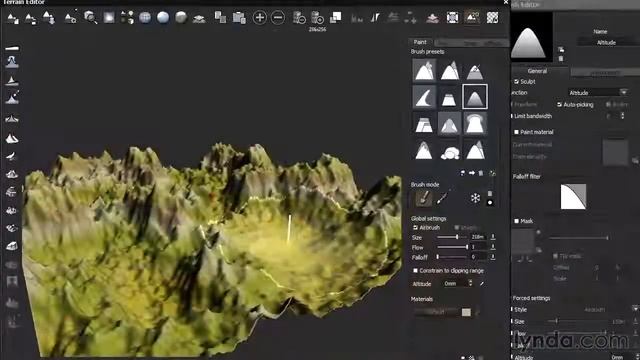Switch to the General tab
640x360 pixels.
(x=537, y=71)
